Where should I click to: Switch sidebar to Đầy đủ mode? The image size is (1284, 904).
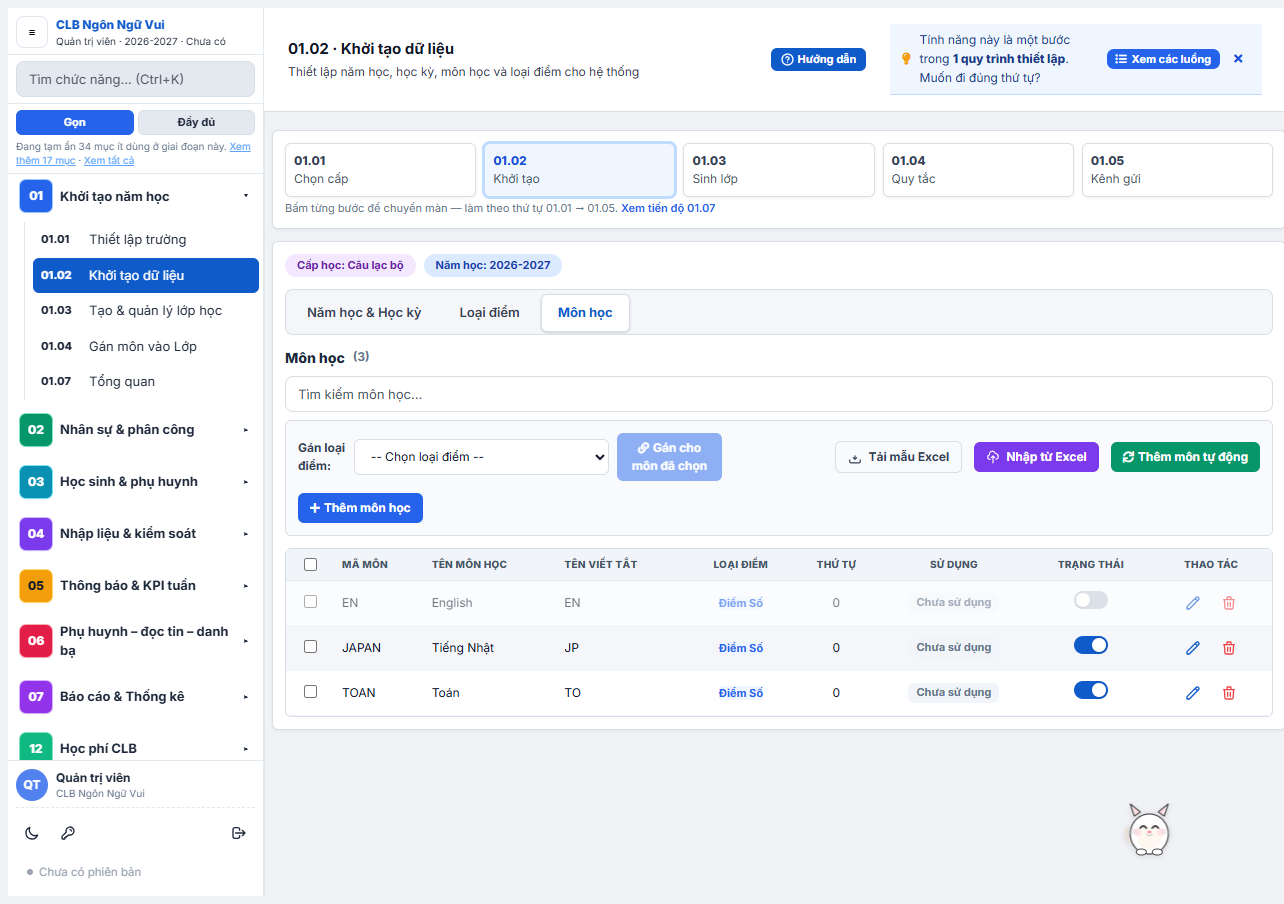point(196,122)
